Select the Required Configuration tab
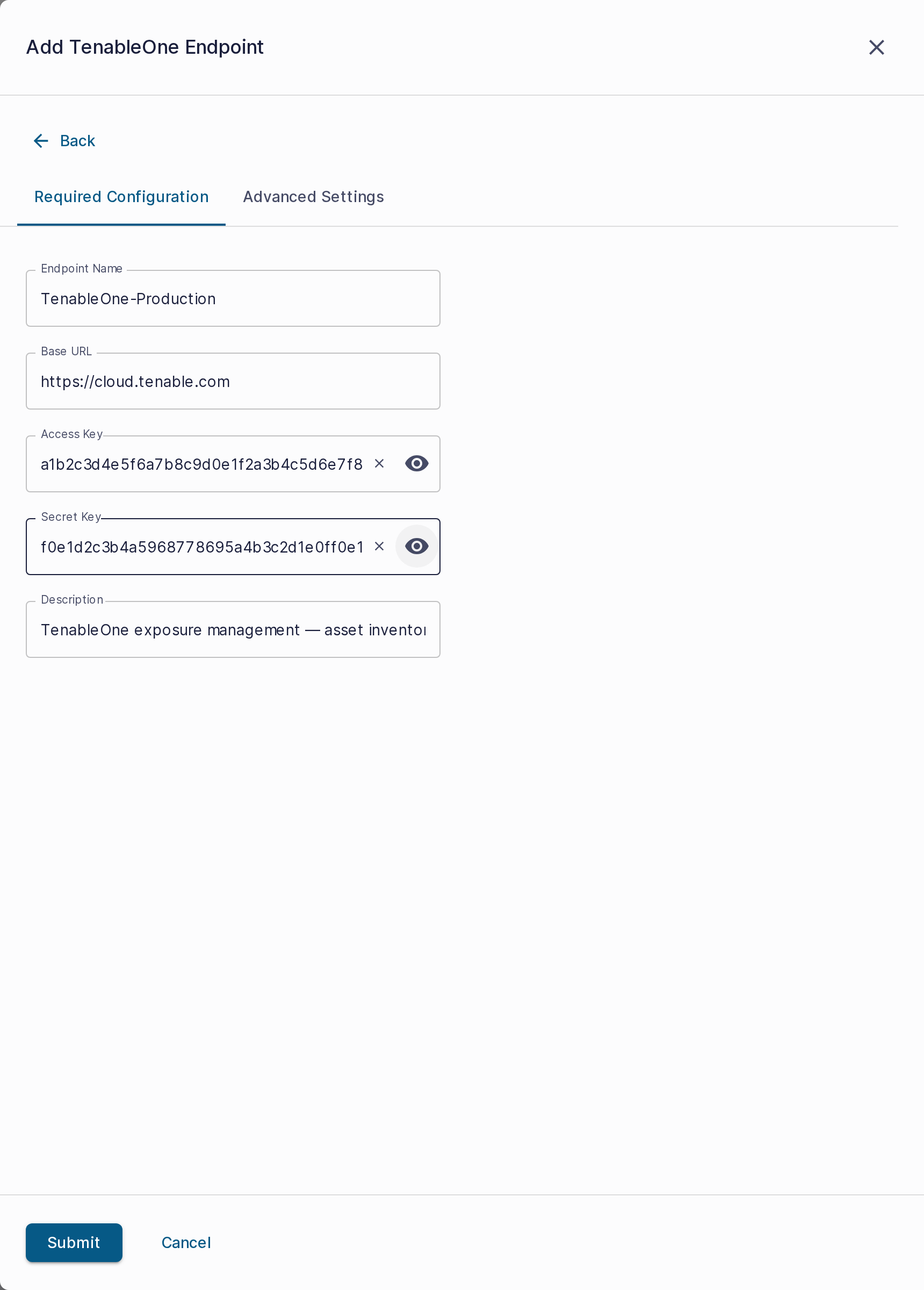The height and width of the screenshot is (1290, 924). point(122,197)
